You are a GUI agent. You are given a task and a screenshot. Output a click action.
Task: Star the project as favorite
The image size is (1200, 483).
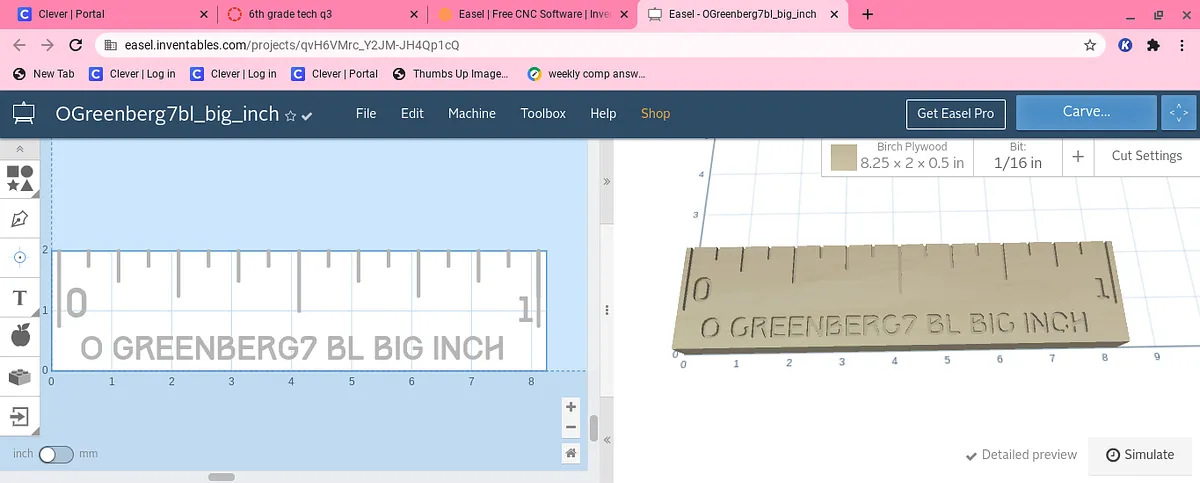[x=291, y=116]
